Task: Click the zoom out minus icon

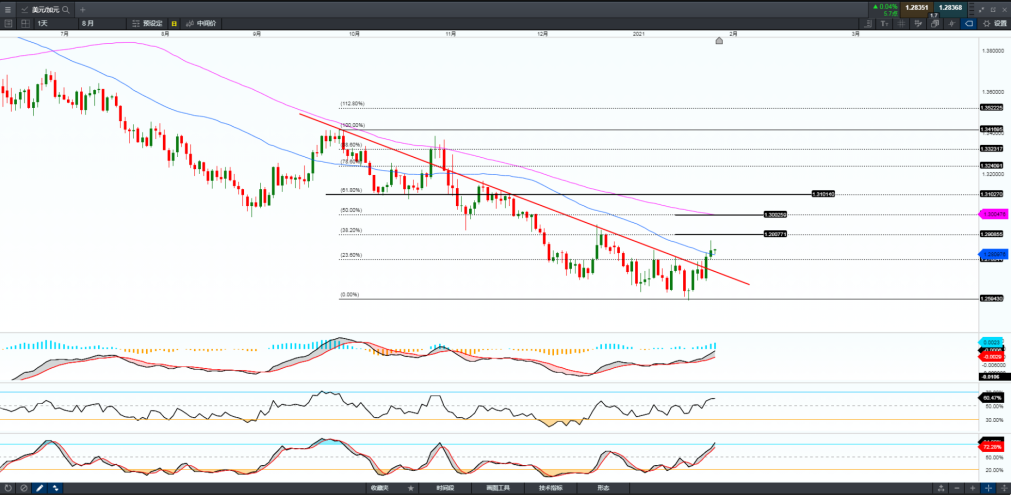Action: point(957,489)
